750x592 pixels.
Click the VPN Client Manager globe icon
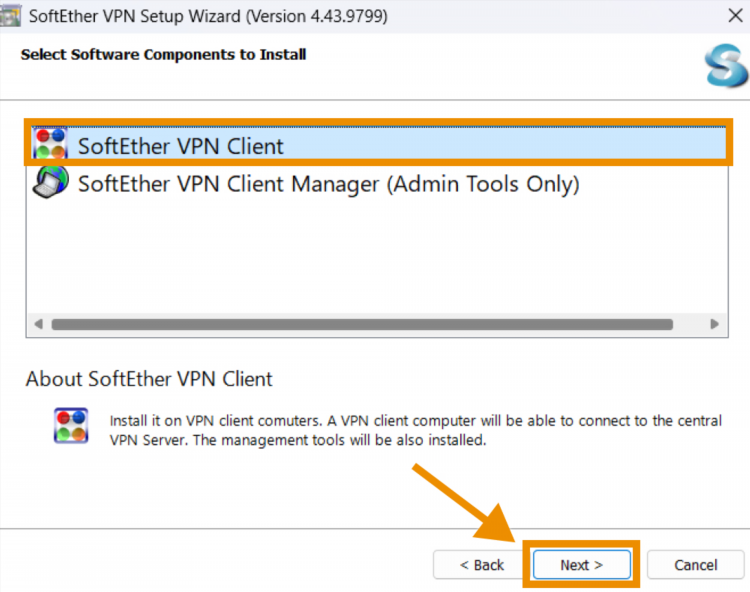(x=51, y=182)
